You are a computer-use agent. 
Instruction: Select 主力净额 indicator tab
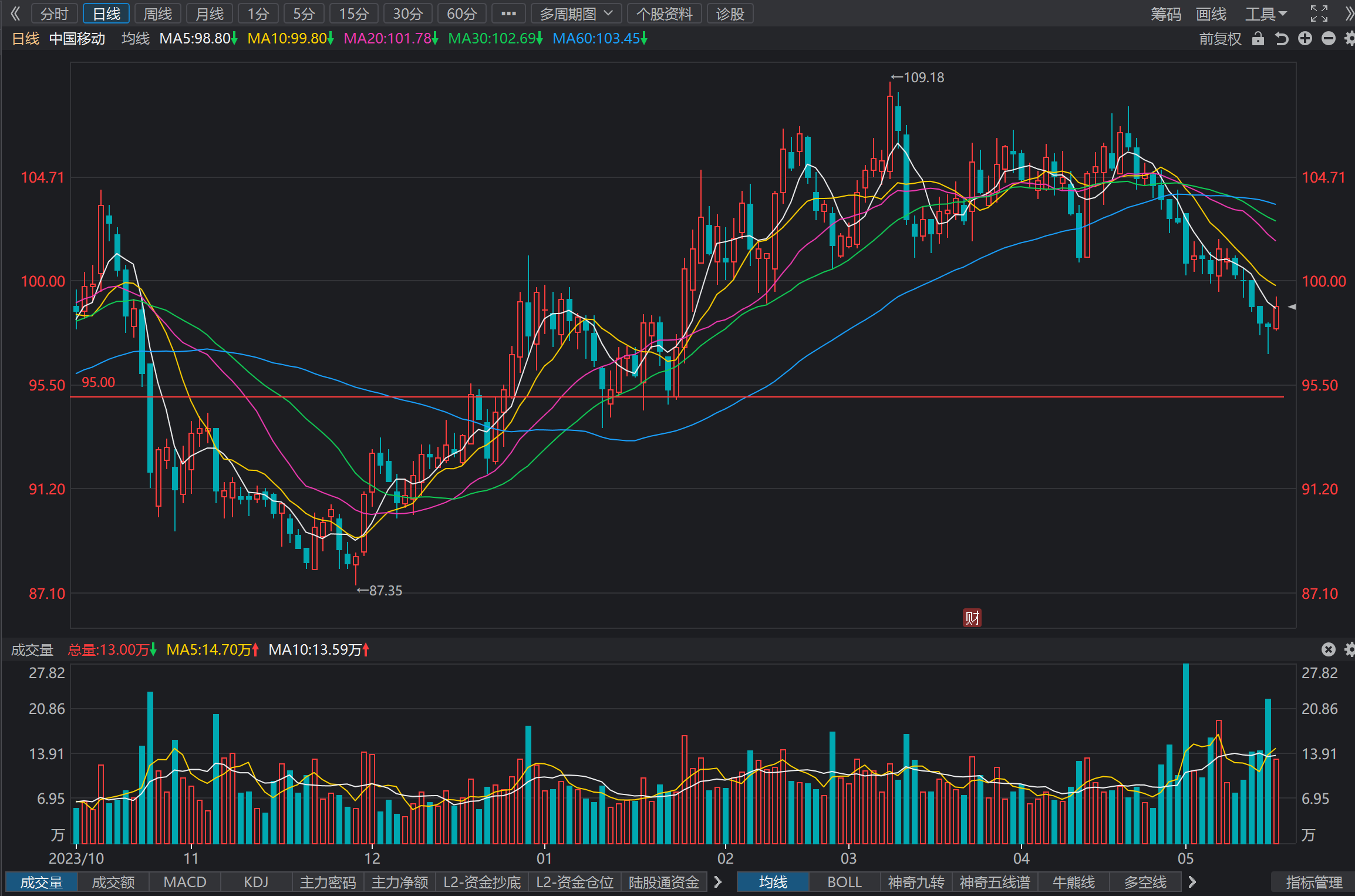point(400,882)
